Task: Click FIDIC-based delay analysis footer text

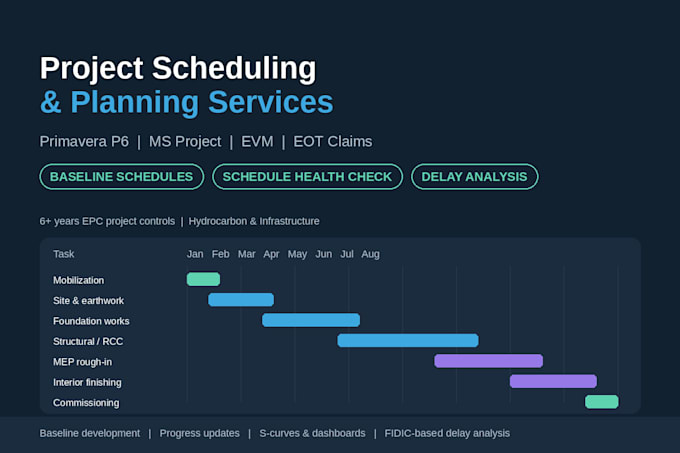Action: [447, 433]
